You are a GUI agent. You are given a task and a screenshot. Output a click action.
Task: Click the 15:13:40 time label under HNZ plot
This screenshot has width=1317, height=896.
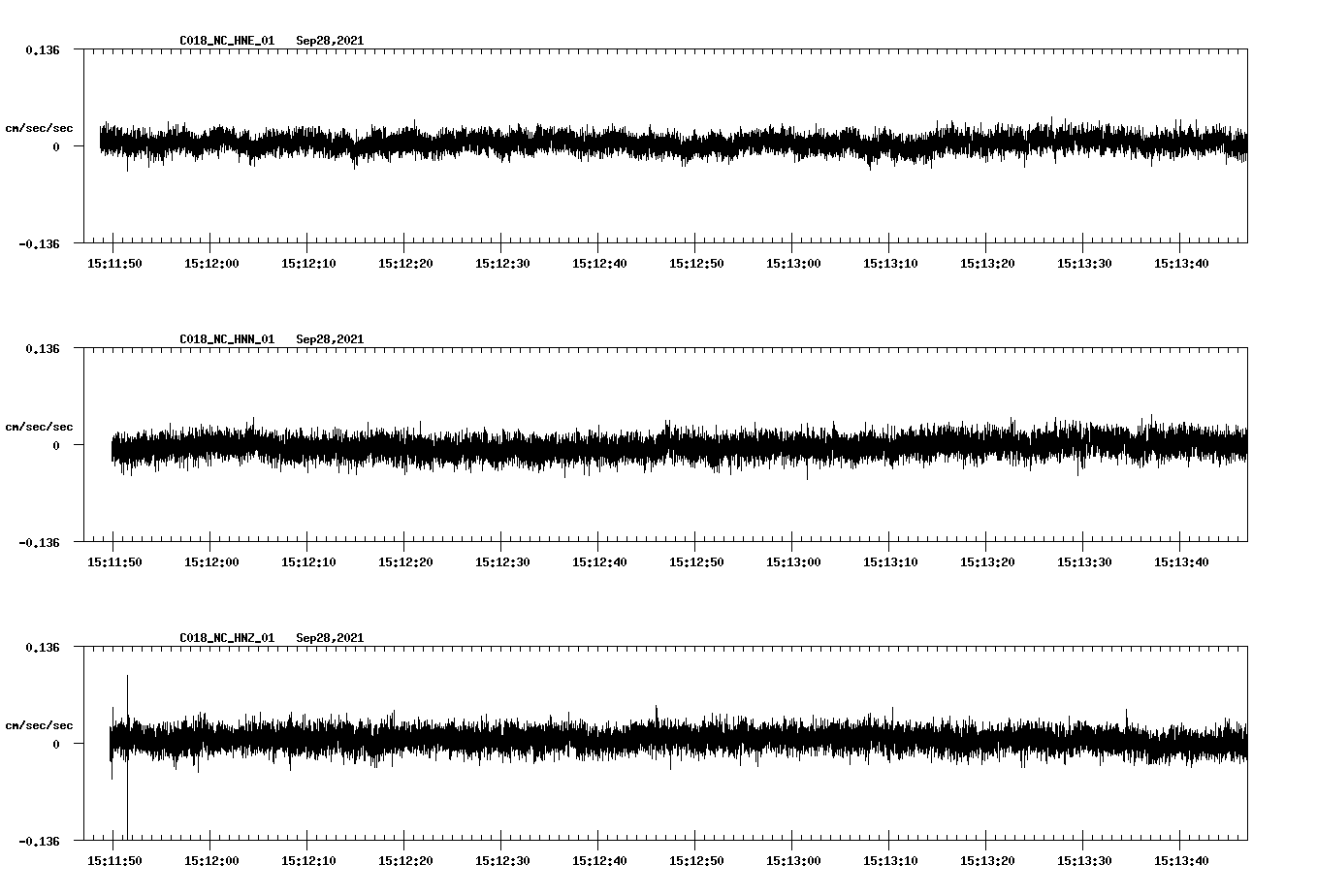coord(1181,861)
